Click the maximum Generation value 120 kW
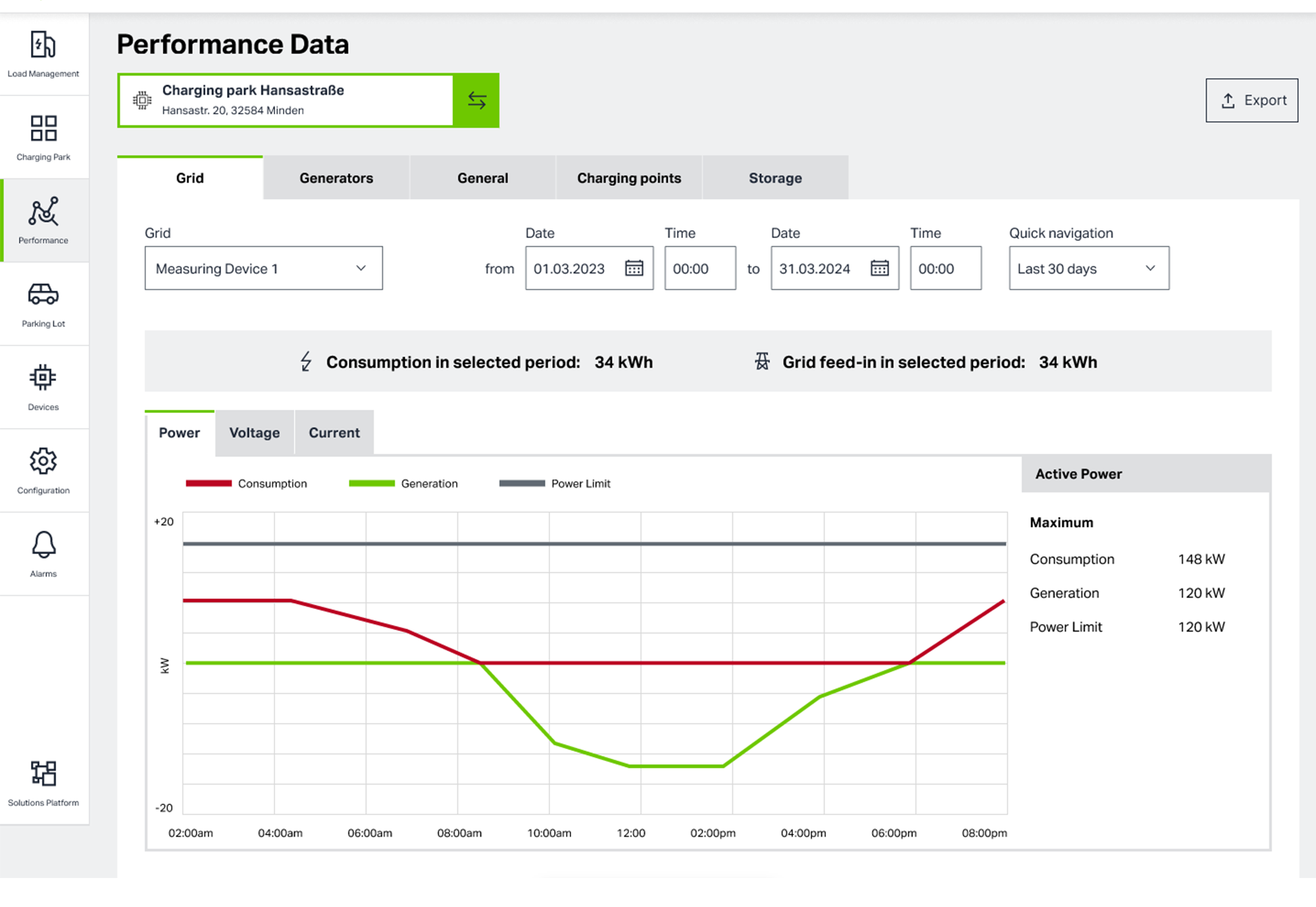 (x=1202, y=593)
